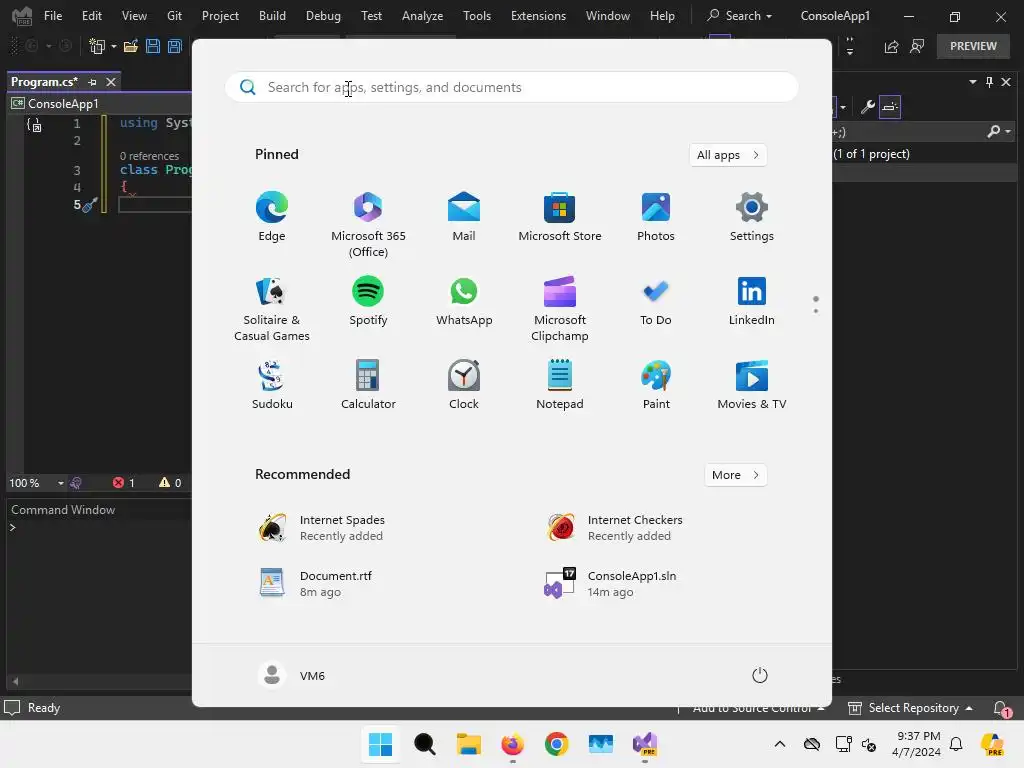Open Microsoft Store from pinned apps
Image resolution: width=1024 pixels, height=768 pixels.
tap(560, 217)
